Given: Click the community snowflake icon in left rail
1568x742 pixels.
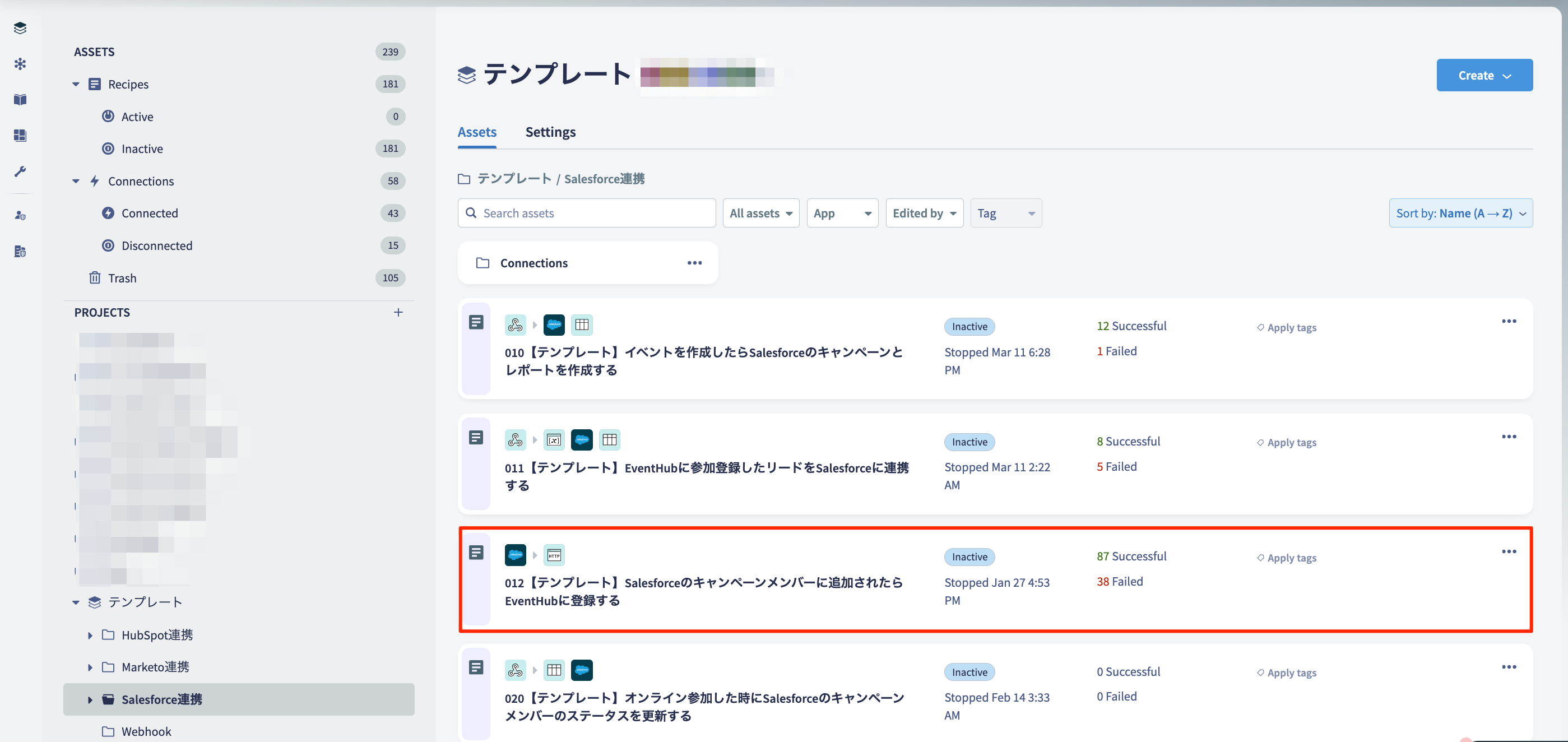Looking at the screenshot, I should tap(20, 64).
